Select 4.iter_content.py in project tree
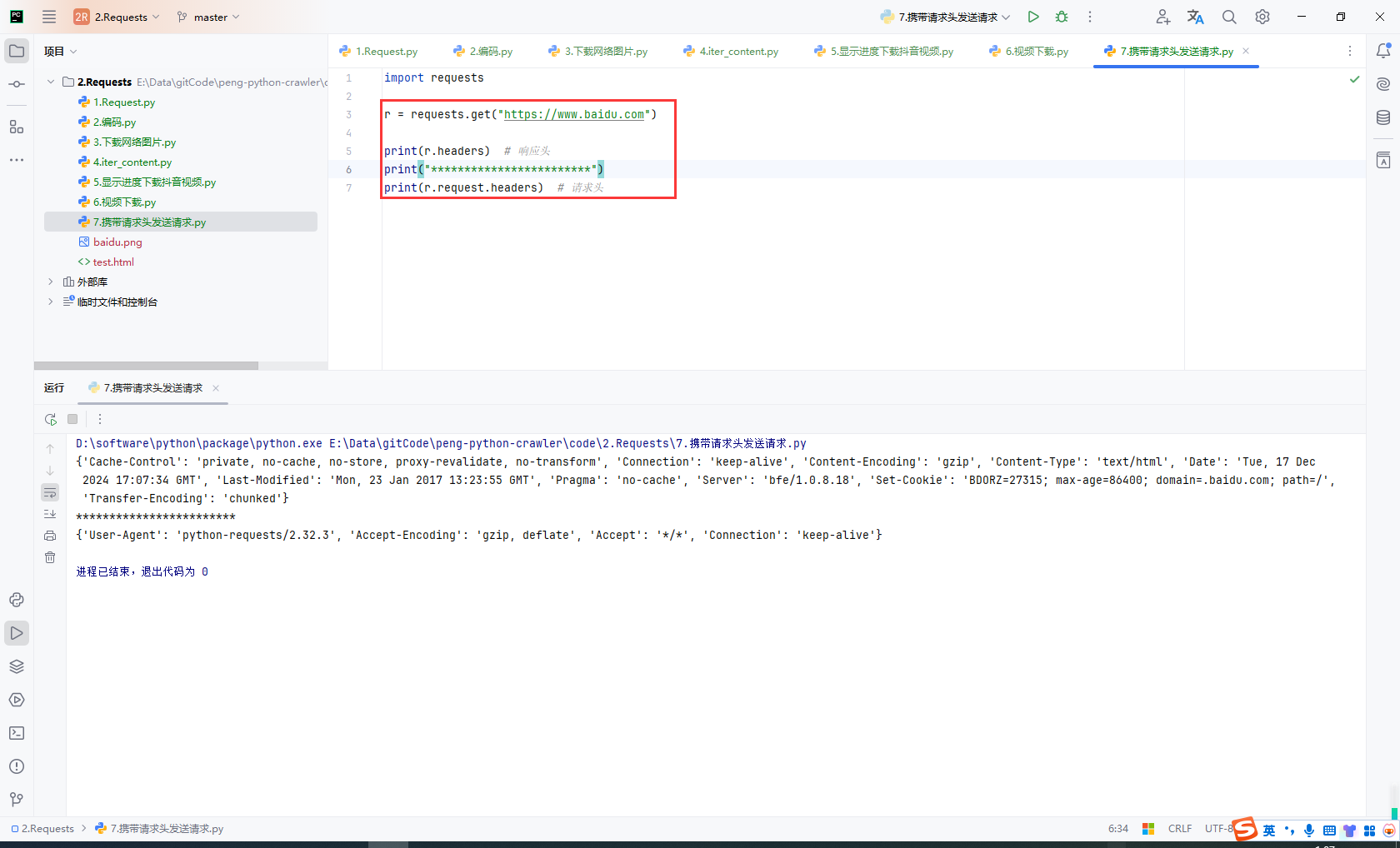The width and height of the screenshot is (1400, 848). [x=132, y=162]
